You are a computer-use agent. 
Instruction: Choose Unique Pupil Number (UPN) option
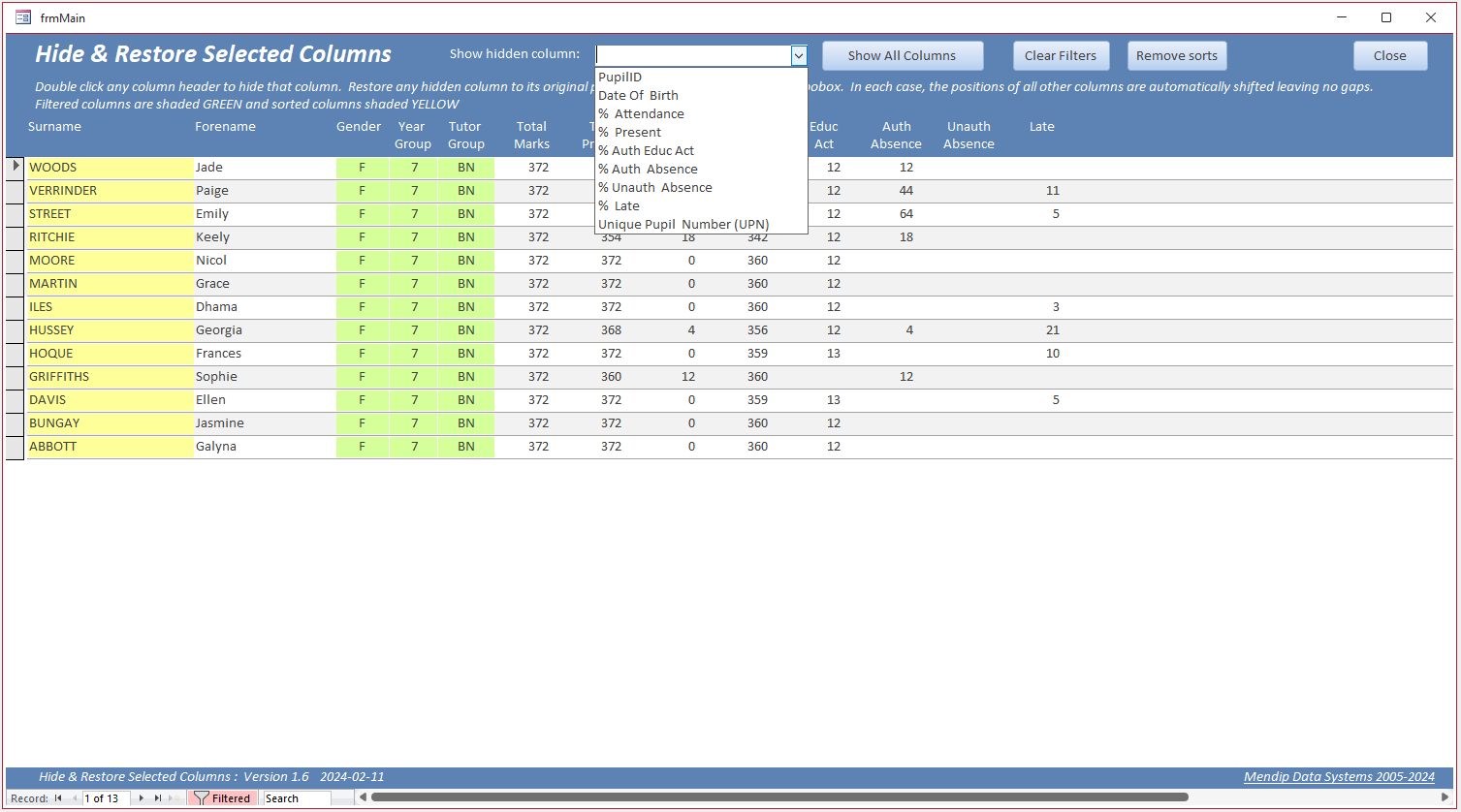point(701,225)
